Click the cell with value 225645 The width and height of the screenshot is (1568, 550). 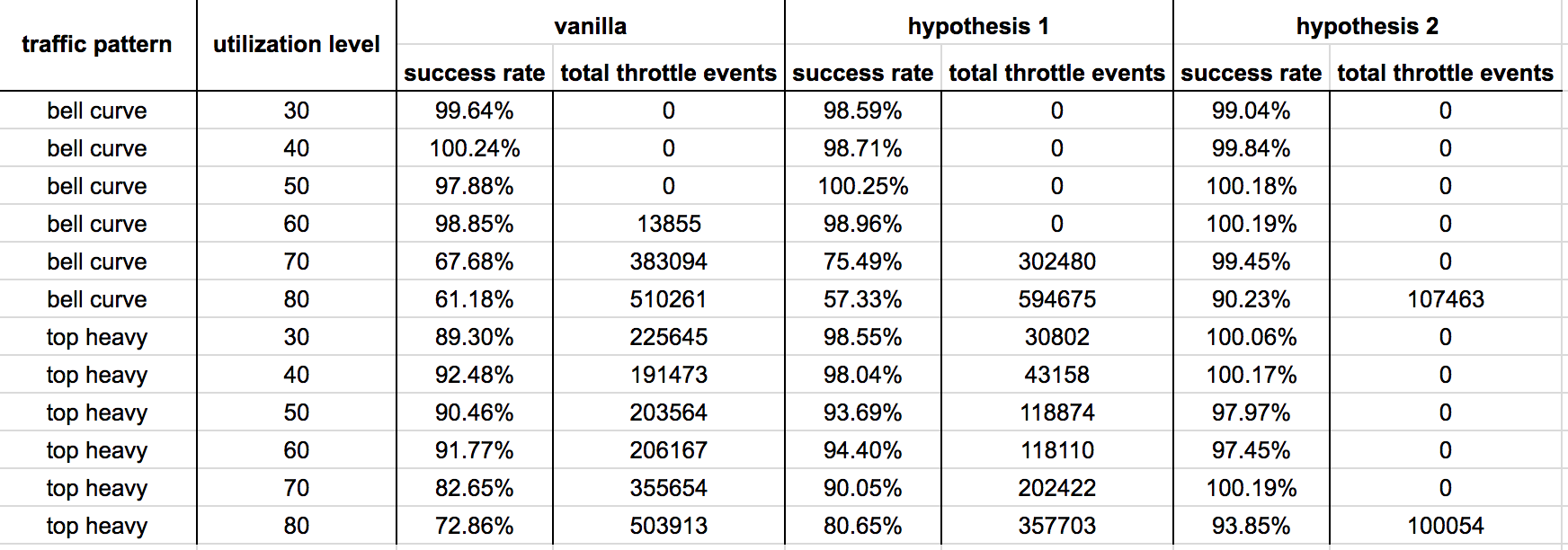pos(668,337)
